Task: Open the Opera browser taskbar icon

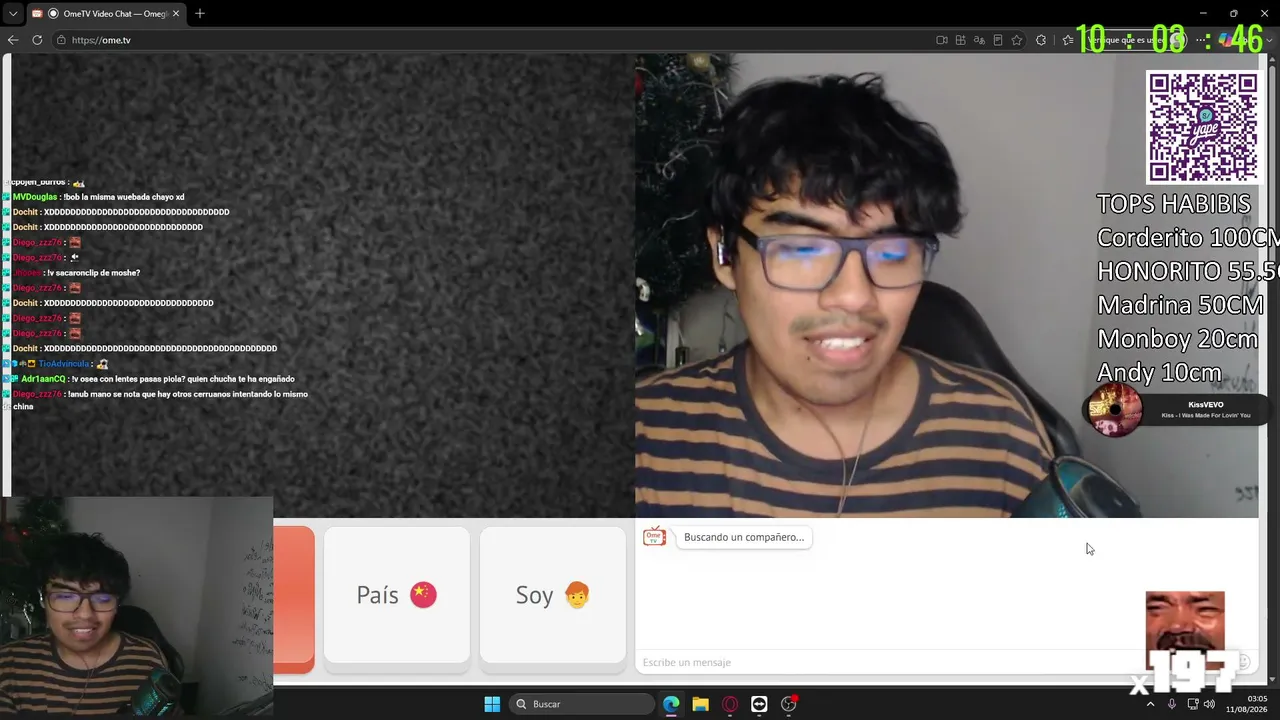Action: pyautogui.click(x=730, y=704)
